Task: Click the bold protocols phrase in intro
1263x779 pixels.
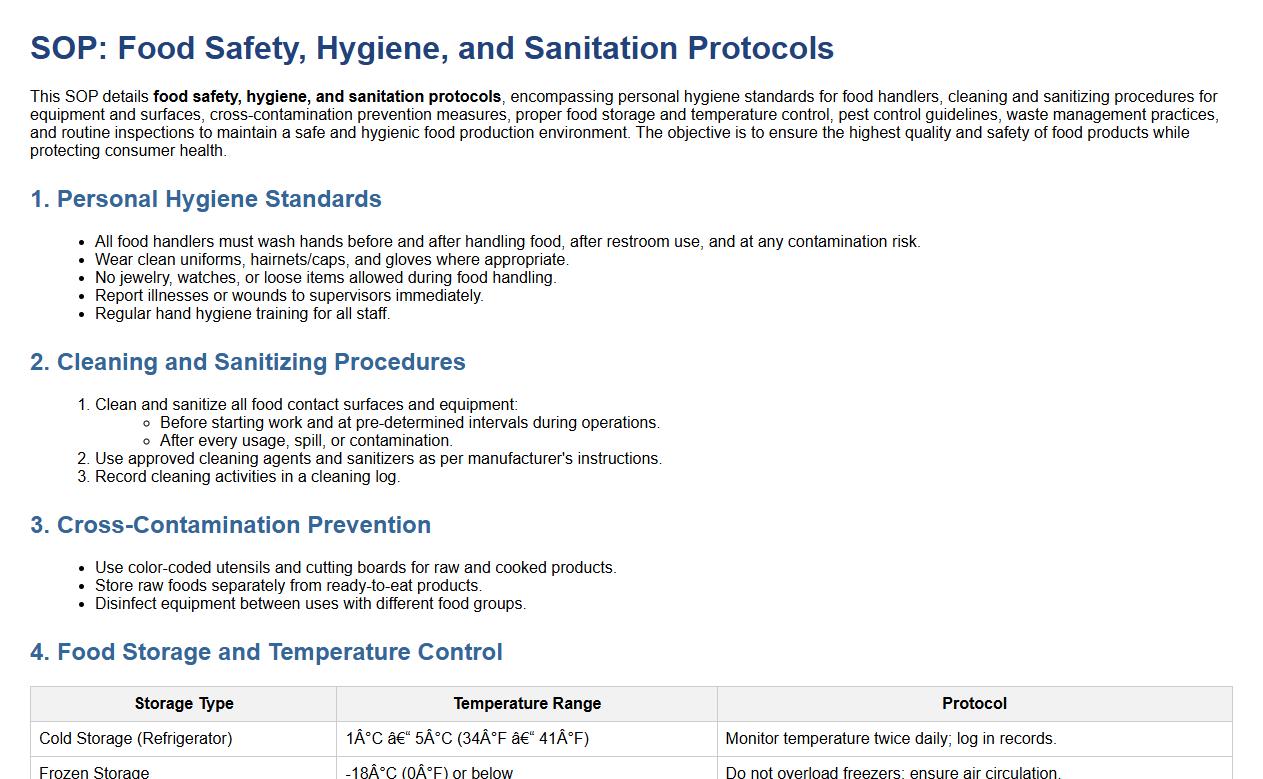Action: click(327, 97)
